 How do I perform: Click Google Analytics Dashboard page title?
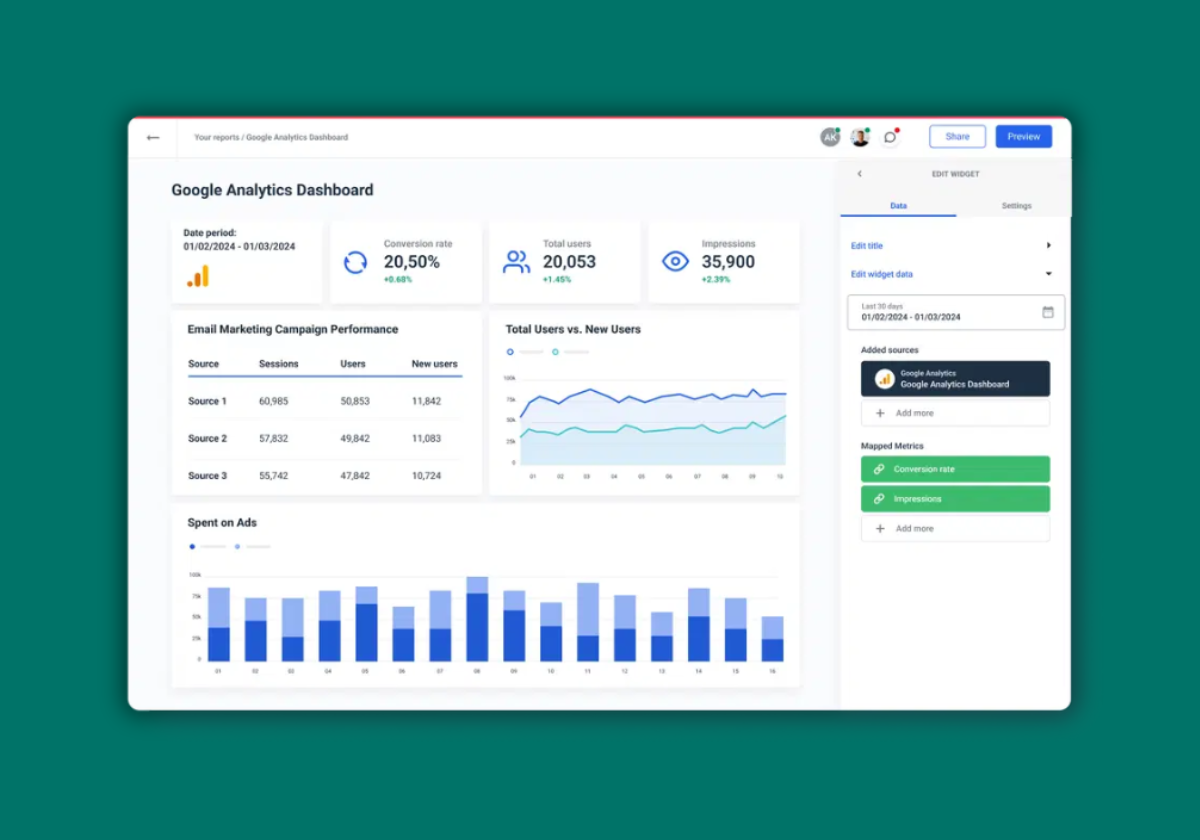pyautogui.click(x=272, y=190)
